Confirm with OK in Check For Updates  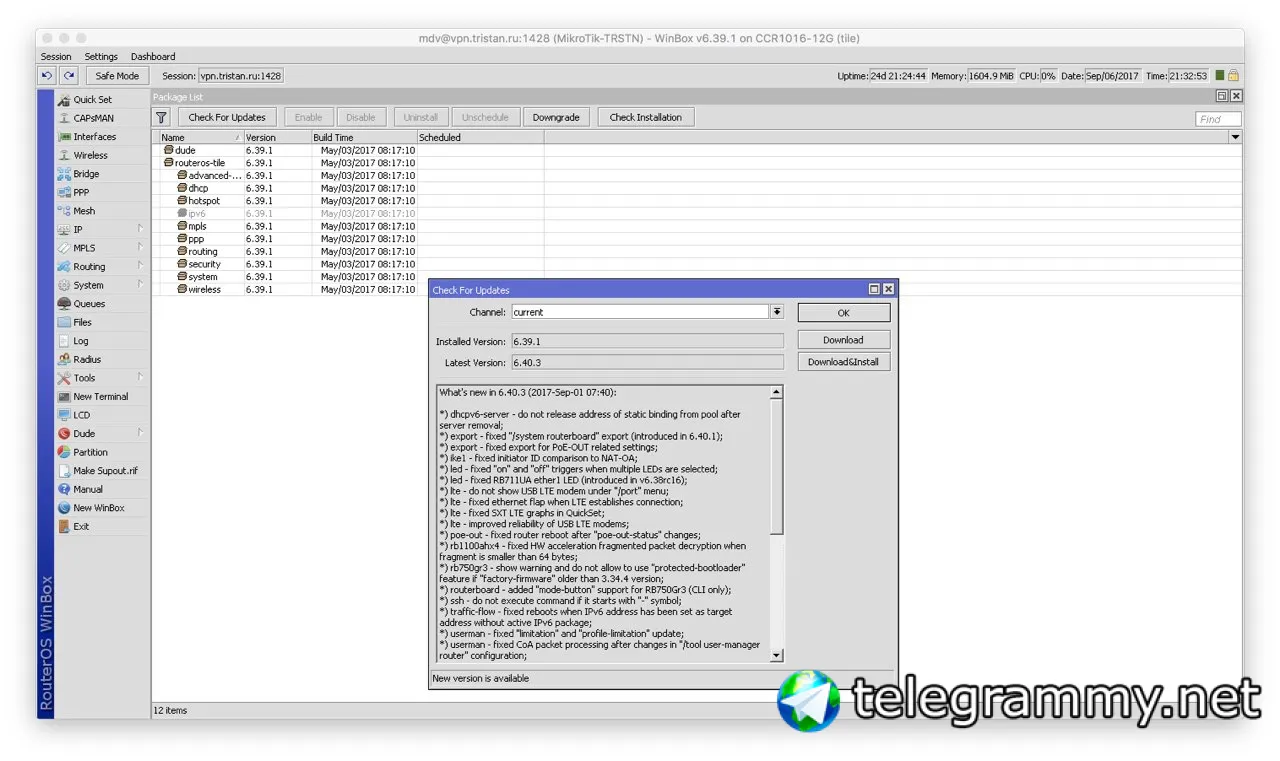pyautogui.click(x=843, y=313)
